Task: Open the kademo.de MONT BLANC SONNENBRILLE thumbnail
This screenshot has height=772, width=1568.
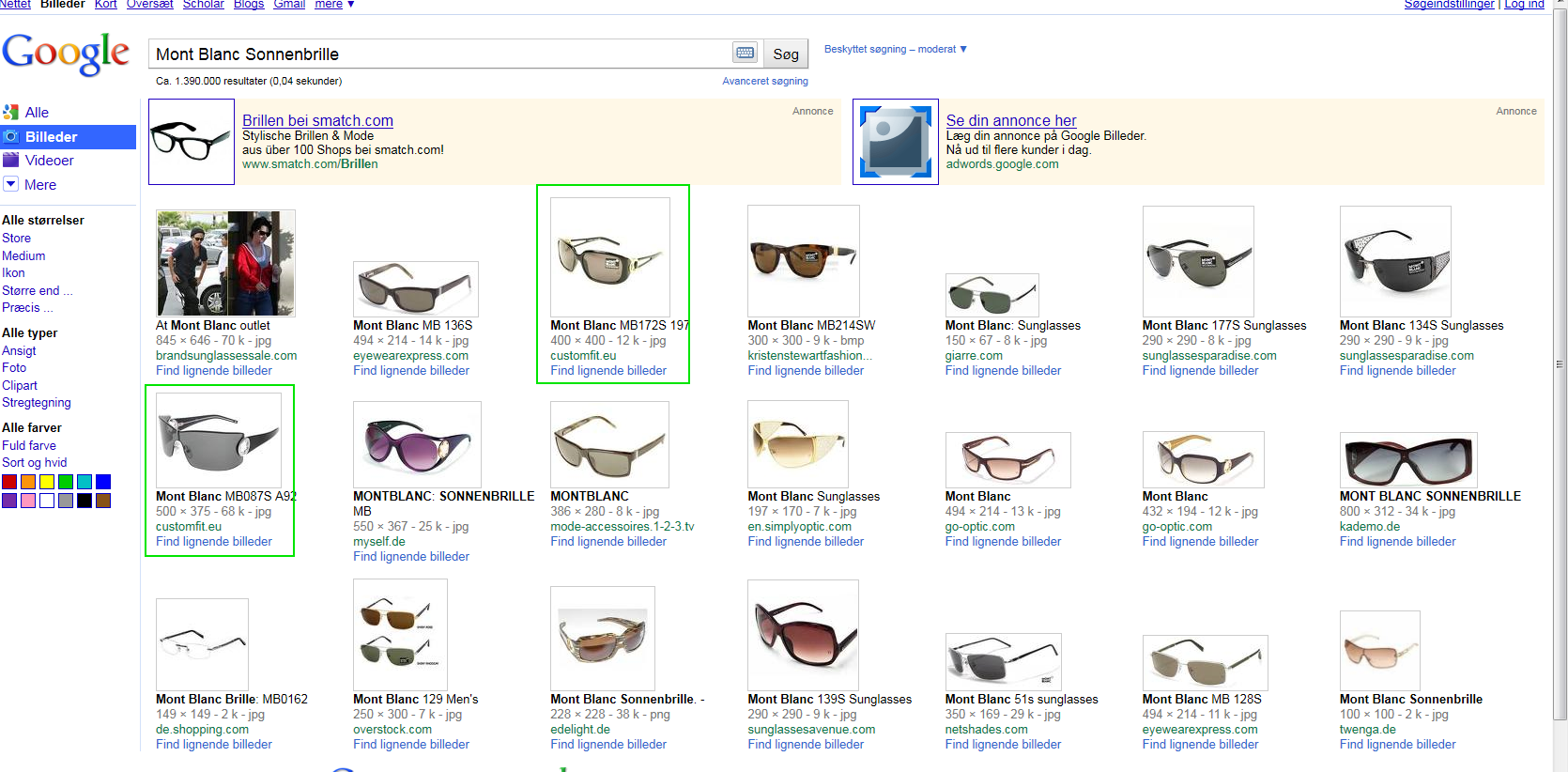Action: (x=1409, y=460)
